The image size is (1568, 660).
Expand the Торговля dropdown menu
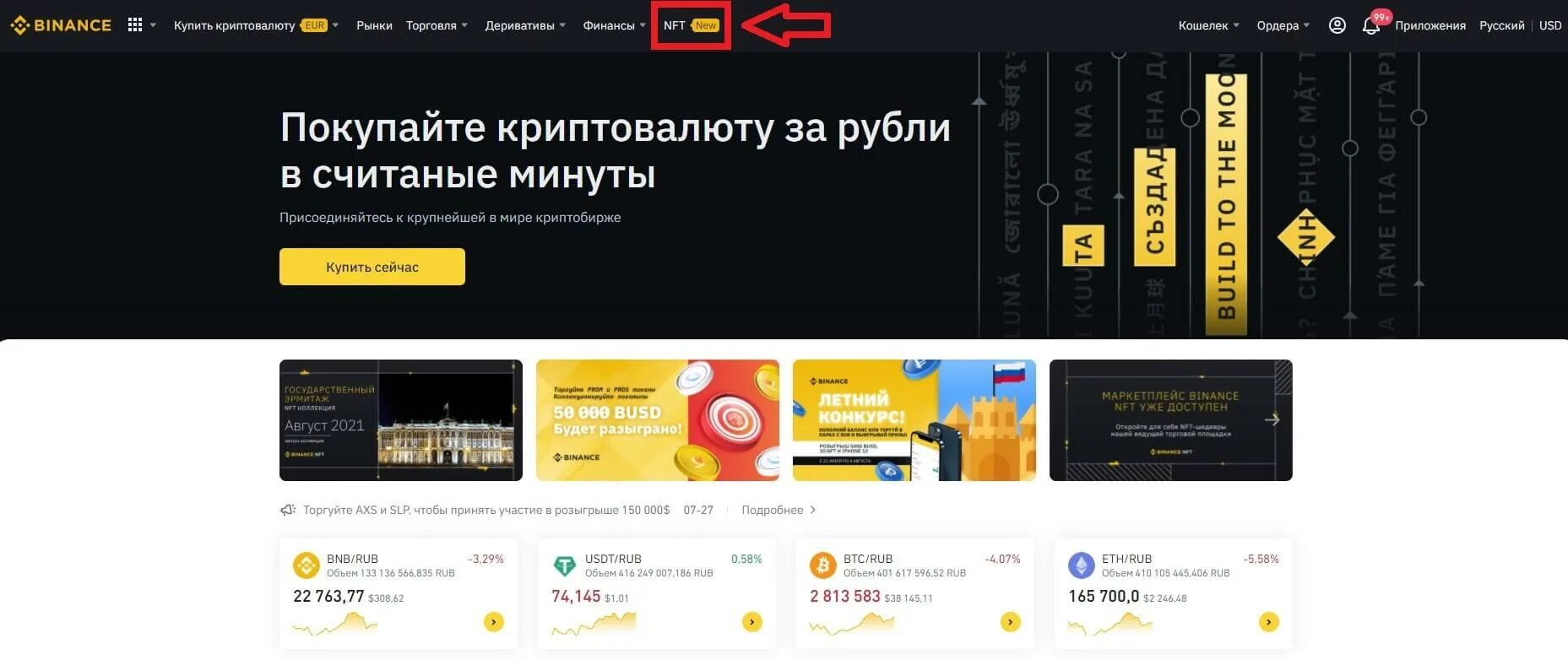click(x=437, y=25)
